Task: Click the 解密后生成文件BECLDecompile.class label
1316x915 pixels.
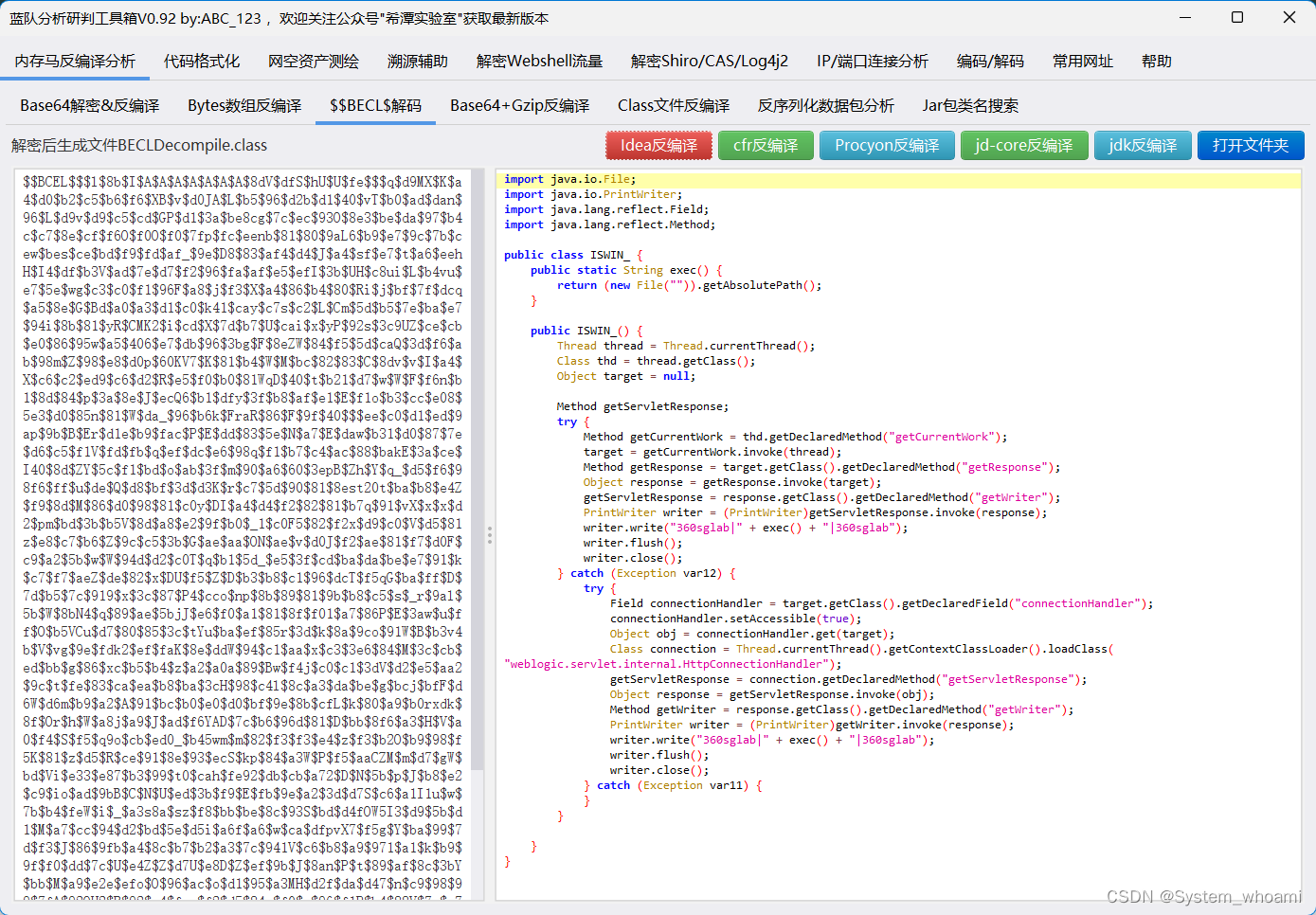Action: pyautogui.click(x=139, y=145)
